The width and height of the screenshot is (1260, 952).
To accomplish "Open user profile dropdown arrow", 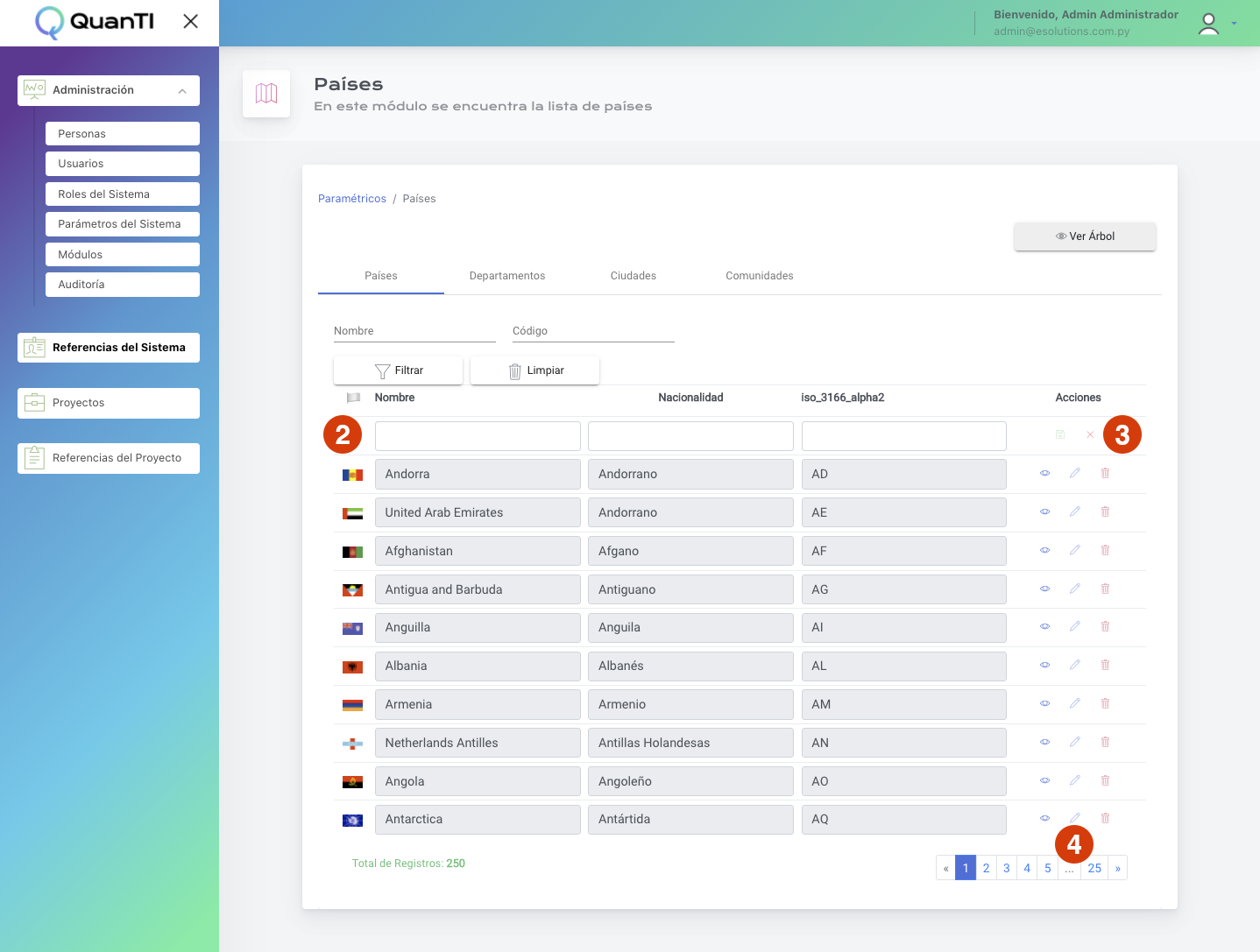I will coord(1234,24).
